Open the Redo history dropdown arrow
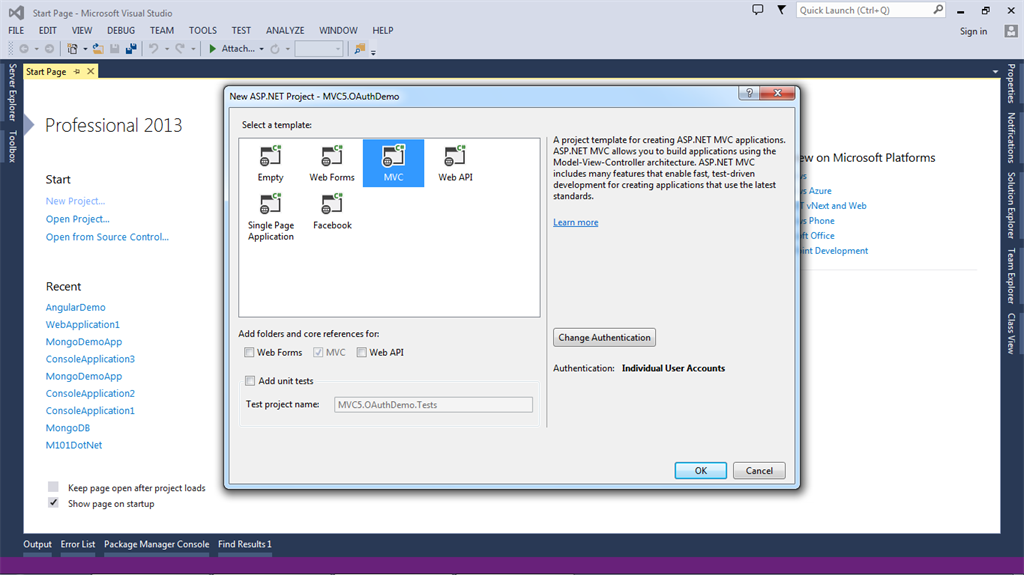 [193, 49]
